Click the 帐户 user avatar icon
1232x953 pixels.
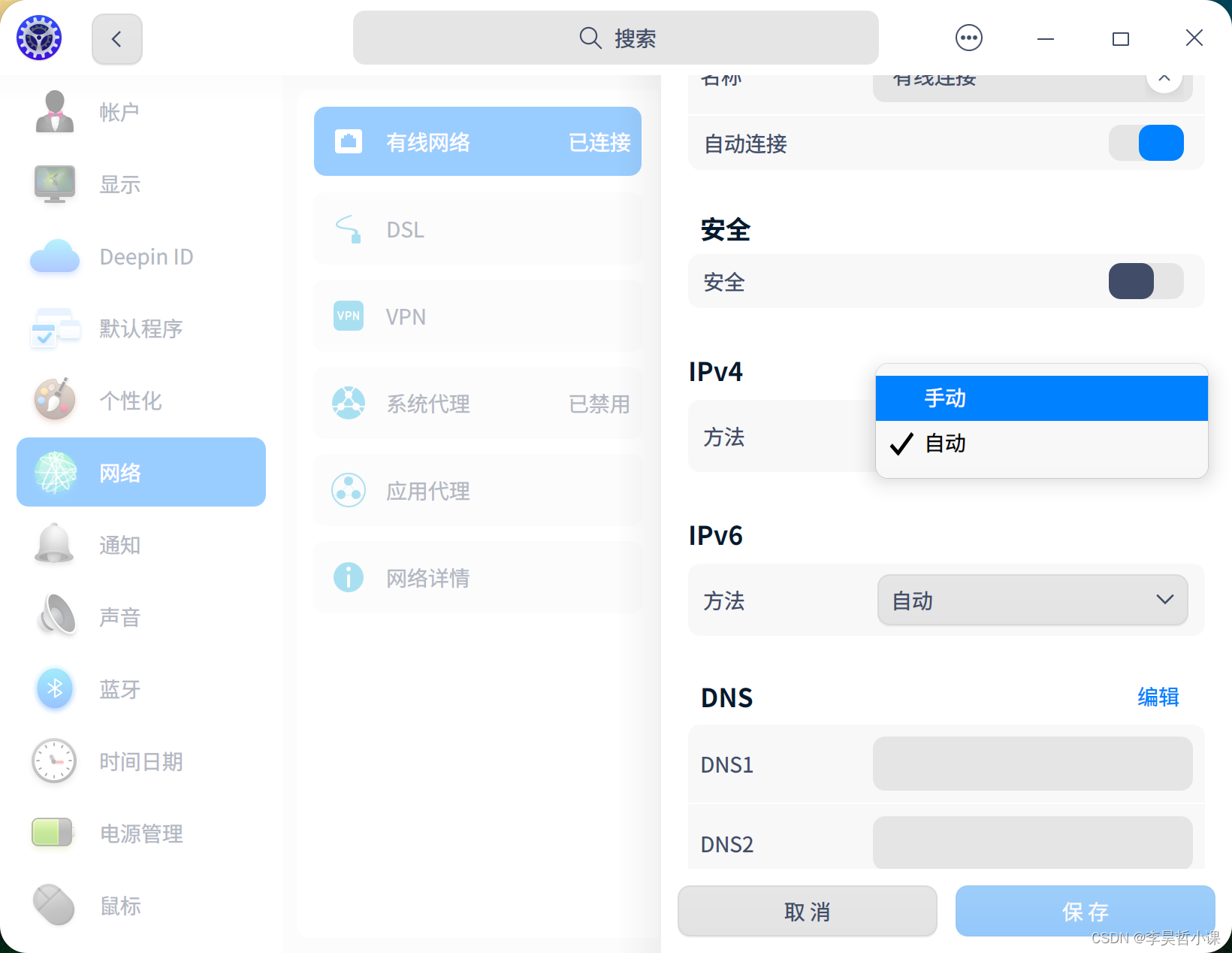[x=54, y=112]
